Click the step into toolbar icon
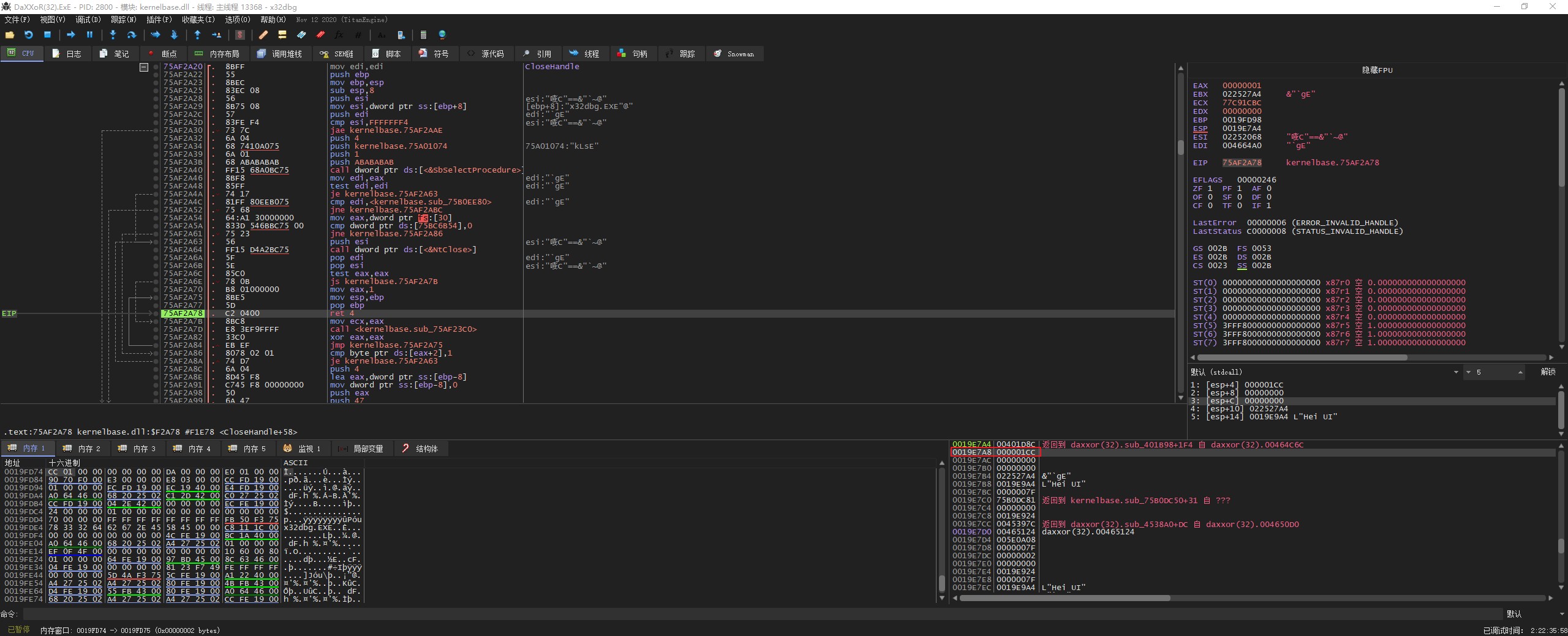Screen dimensions: 1568x636 pyautogui.click(x=113, y=35)
